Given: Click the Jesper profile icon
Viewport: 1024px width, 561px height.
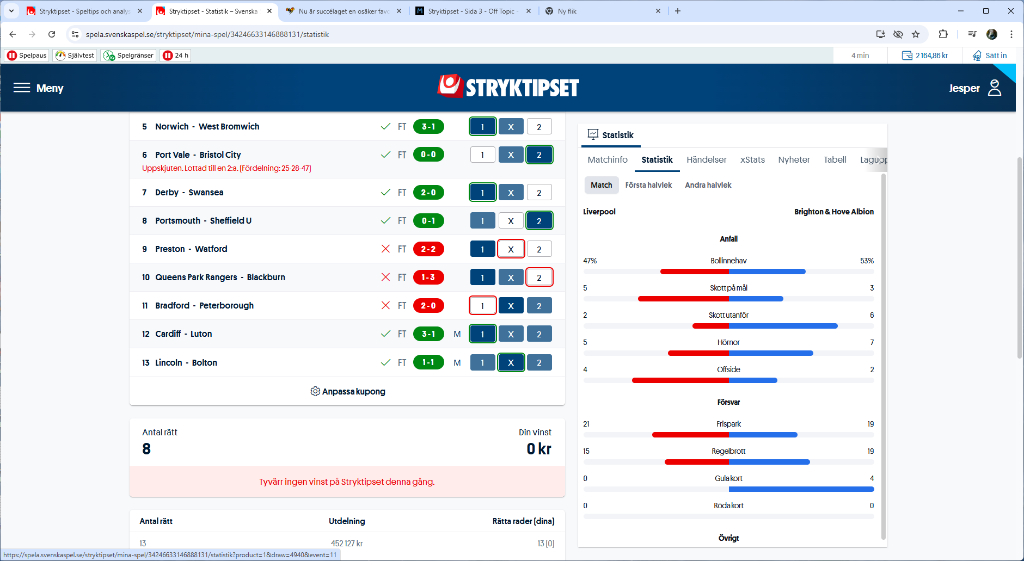Looking at the screenshot, I should tap(993, 88).
